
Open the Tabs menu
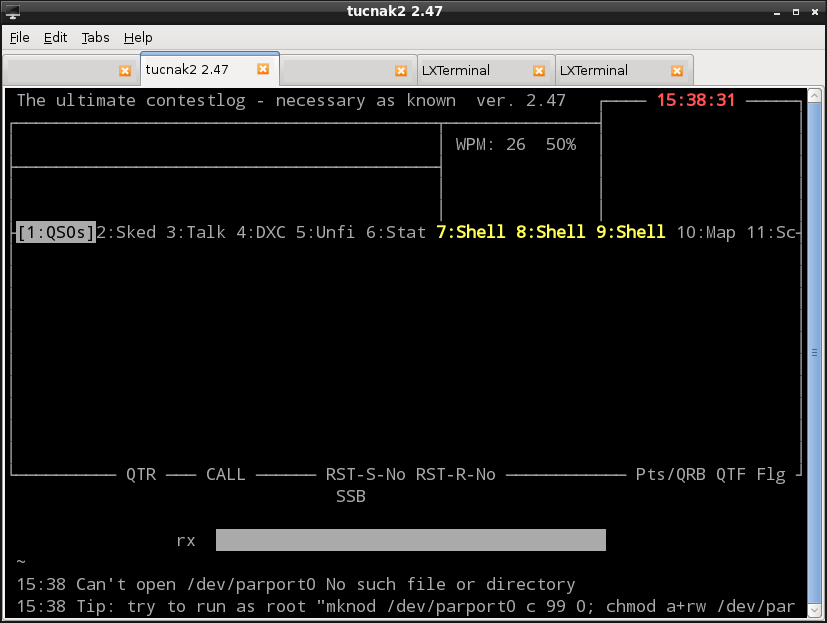click(x=95, y=37)
